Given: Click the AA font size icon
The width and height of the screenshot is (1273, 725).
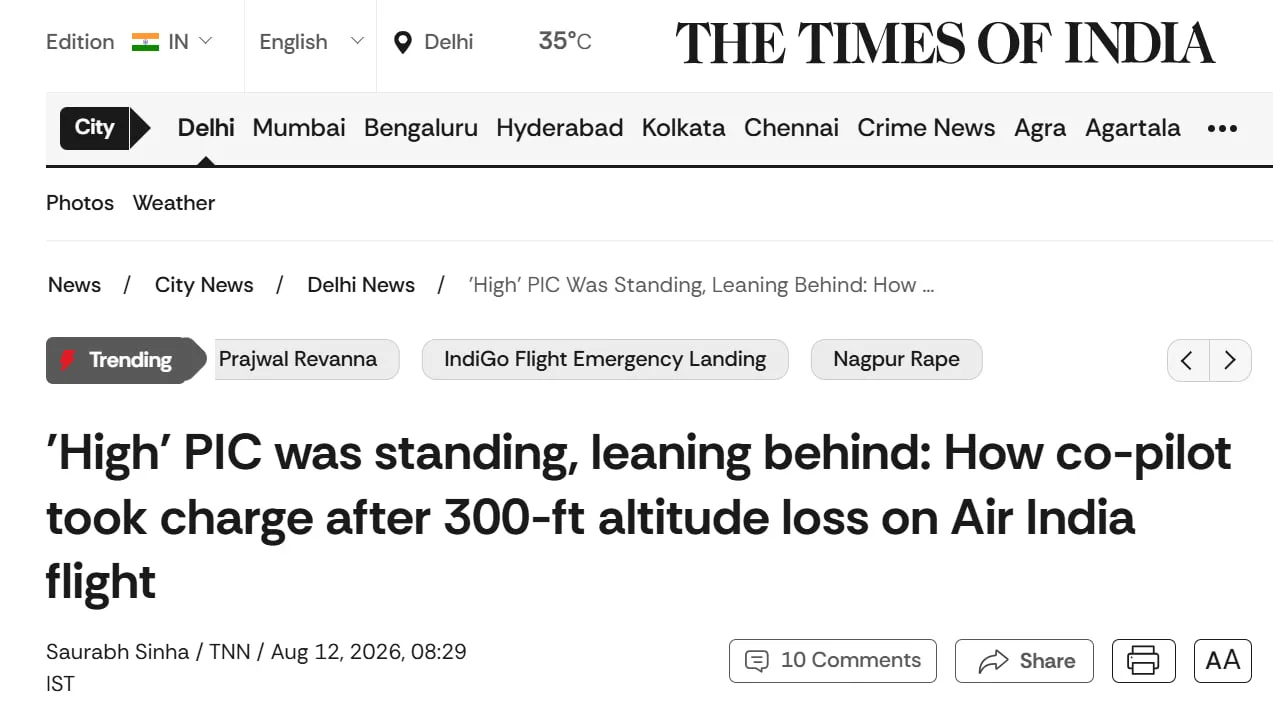Looking at the screenshot, I should pyautogui.click(x=1222, y=661).
